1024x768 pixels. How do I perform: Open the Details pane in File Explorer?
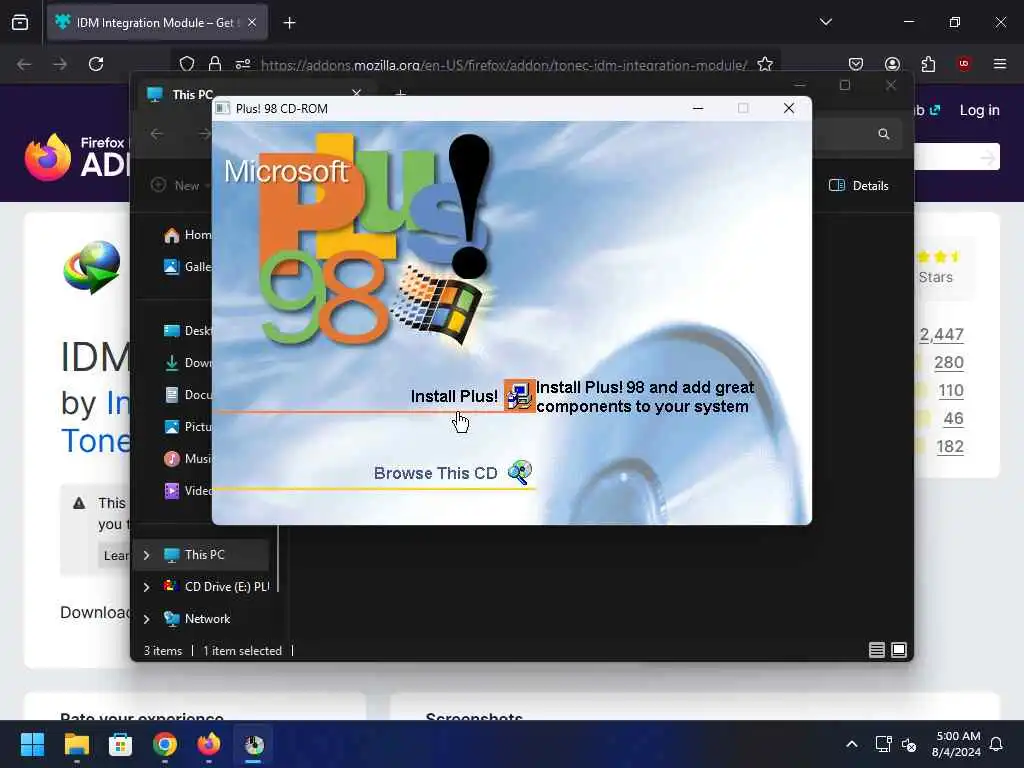(858, 185)
